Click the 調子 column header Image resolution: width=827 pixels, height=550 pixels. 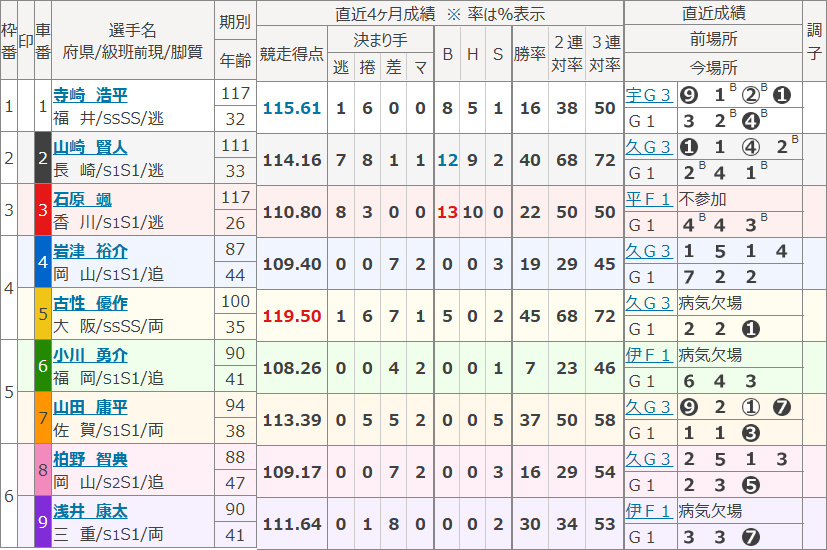pos(814,41)
